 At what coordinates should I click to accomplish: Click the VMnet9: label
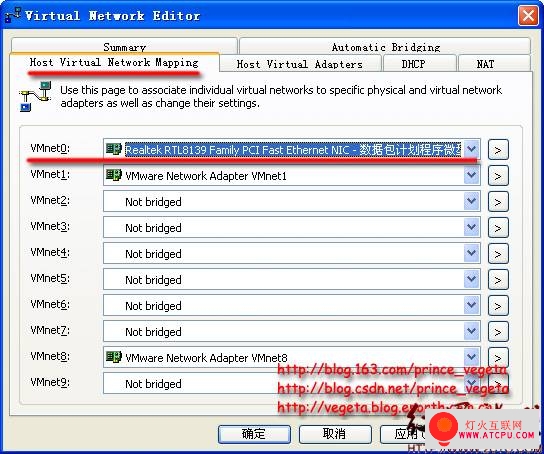point(50,383)
